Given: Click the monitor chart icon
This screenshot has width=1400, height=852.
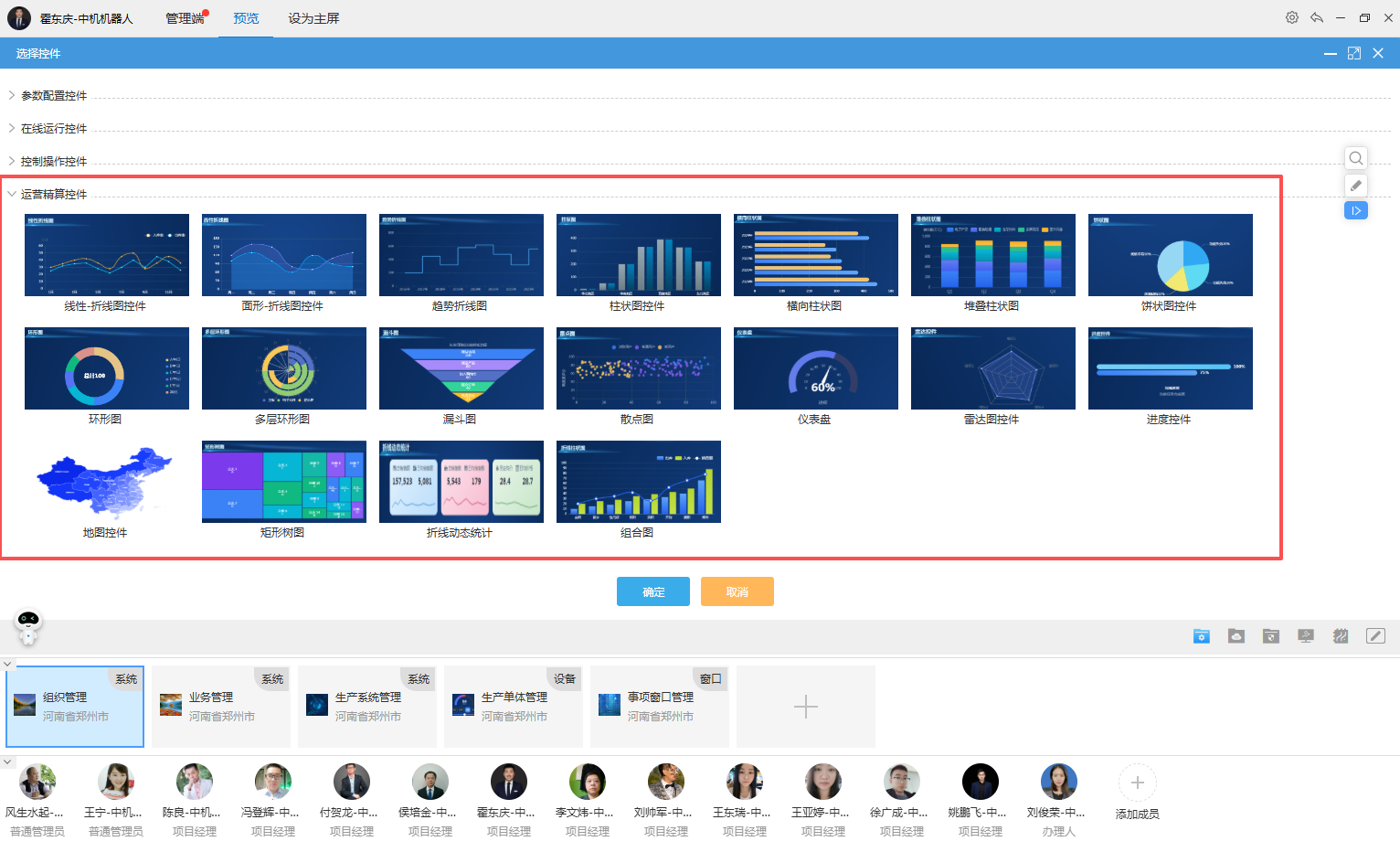Looking at the screenshot, I should point(1306,636).
